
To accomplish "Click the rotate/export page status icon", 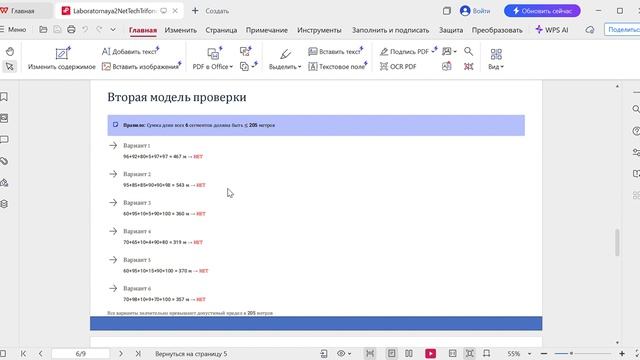I will tap(324, 353).
